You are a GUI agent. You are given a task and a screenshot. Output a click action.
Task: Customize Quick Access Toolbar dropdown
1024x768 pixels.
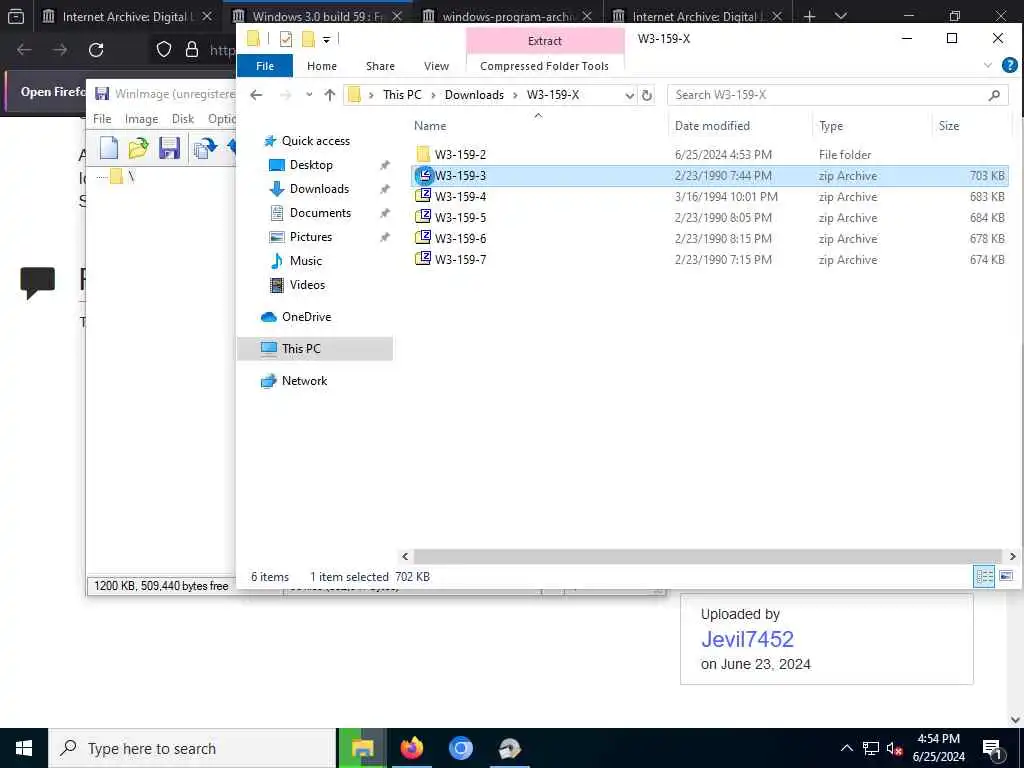327,40
